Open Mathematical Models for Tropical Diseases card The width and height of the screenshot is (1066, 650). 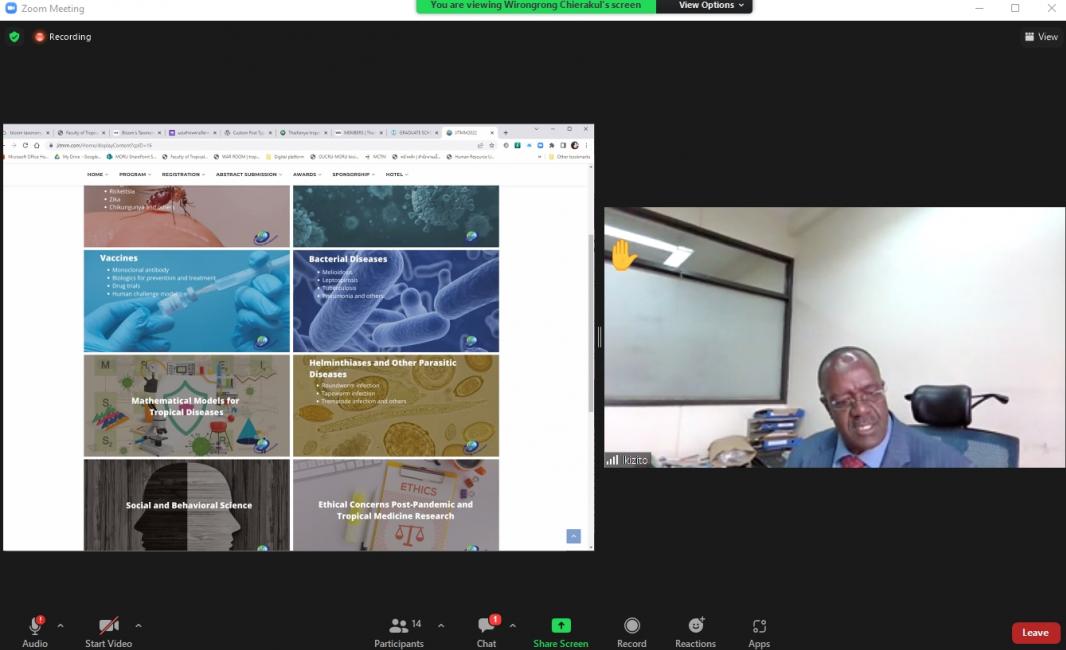[x=187, y=405]
